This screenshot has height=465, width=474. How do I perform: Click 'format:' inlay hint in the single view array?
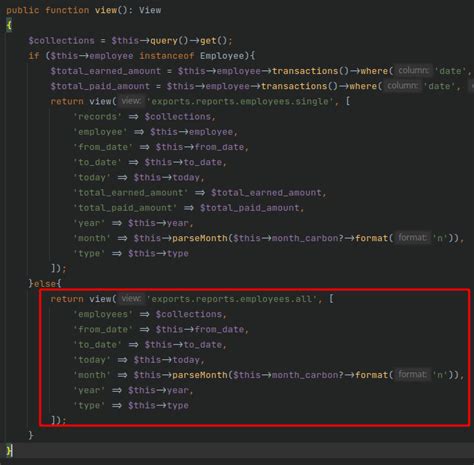[x=412, y=238]
